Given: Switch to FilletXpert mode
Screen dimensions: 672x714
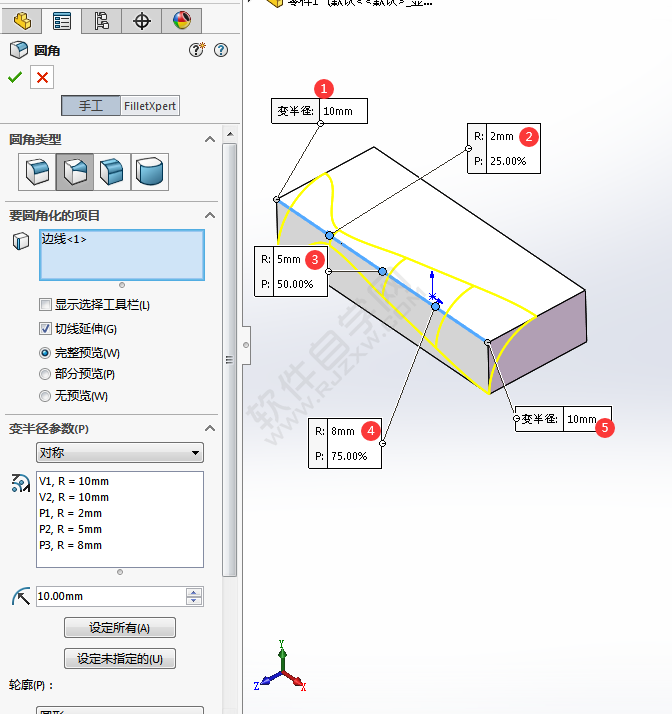Looking at the screenshot, I should click(150, 106).
